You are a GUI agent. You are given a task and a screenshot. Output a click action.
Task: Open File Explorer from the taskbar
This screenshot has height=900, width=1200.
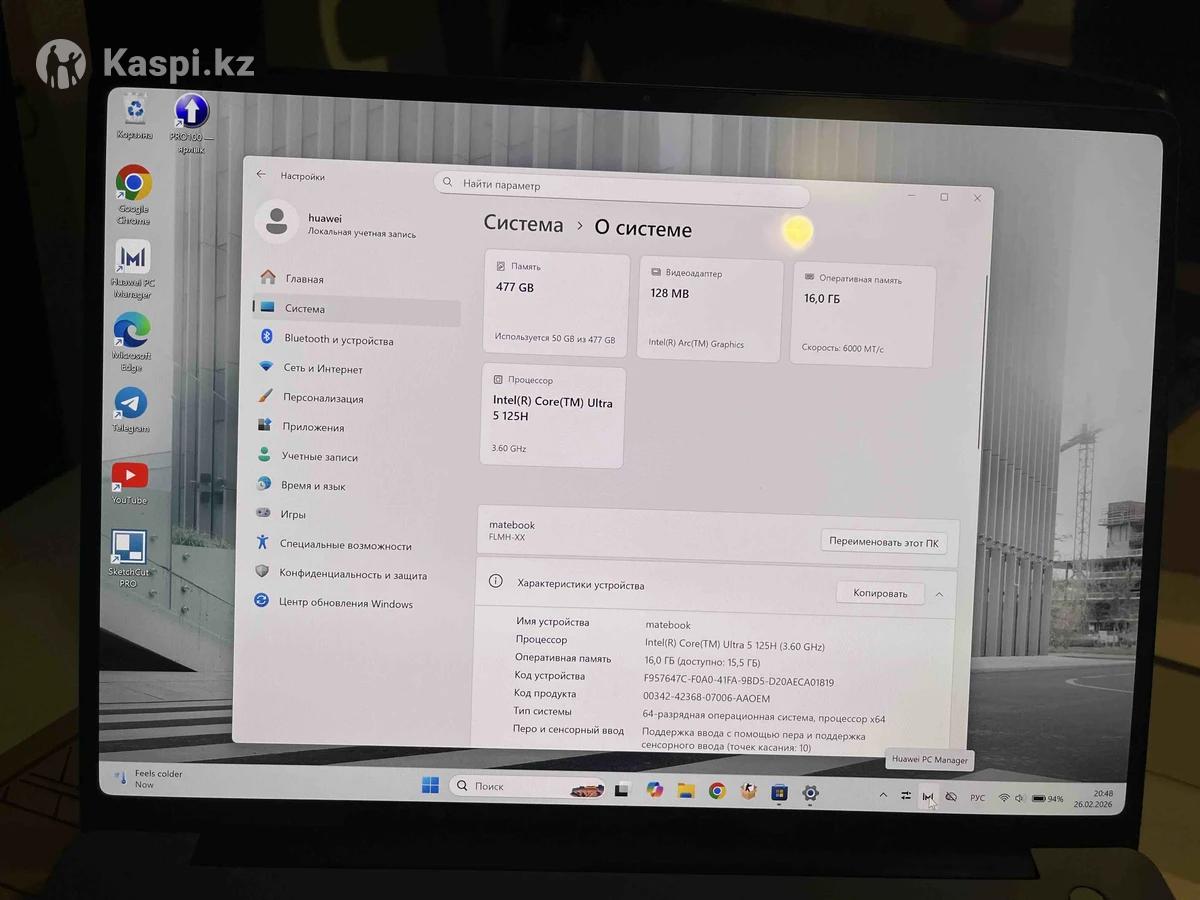point(686,791)
